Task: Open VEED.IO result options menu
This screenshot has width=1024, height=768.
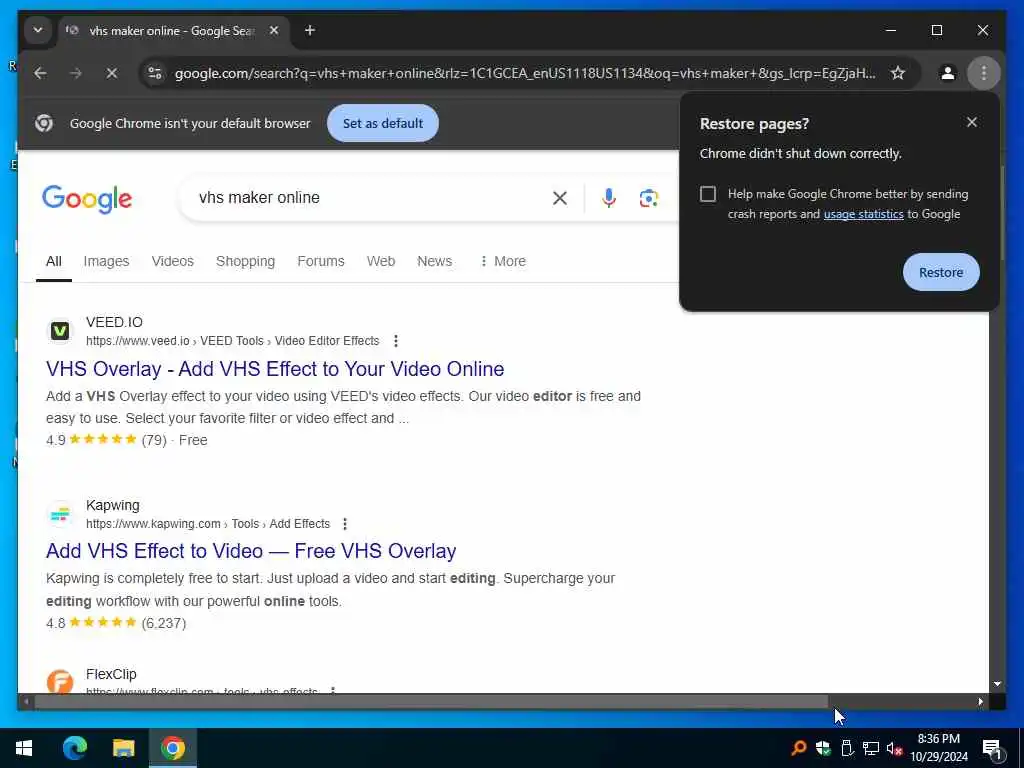Action: pyautogui.click(x=396, y=341)
